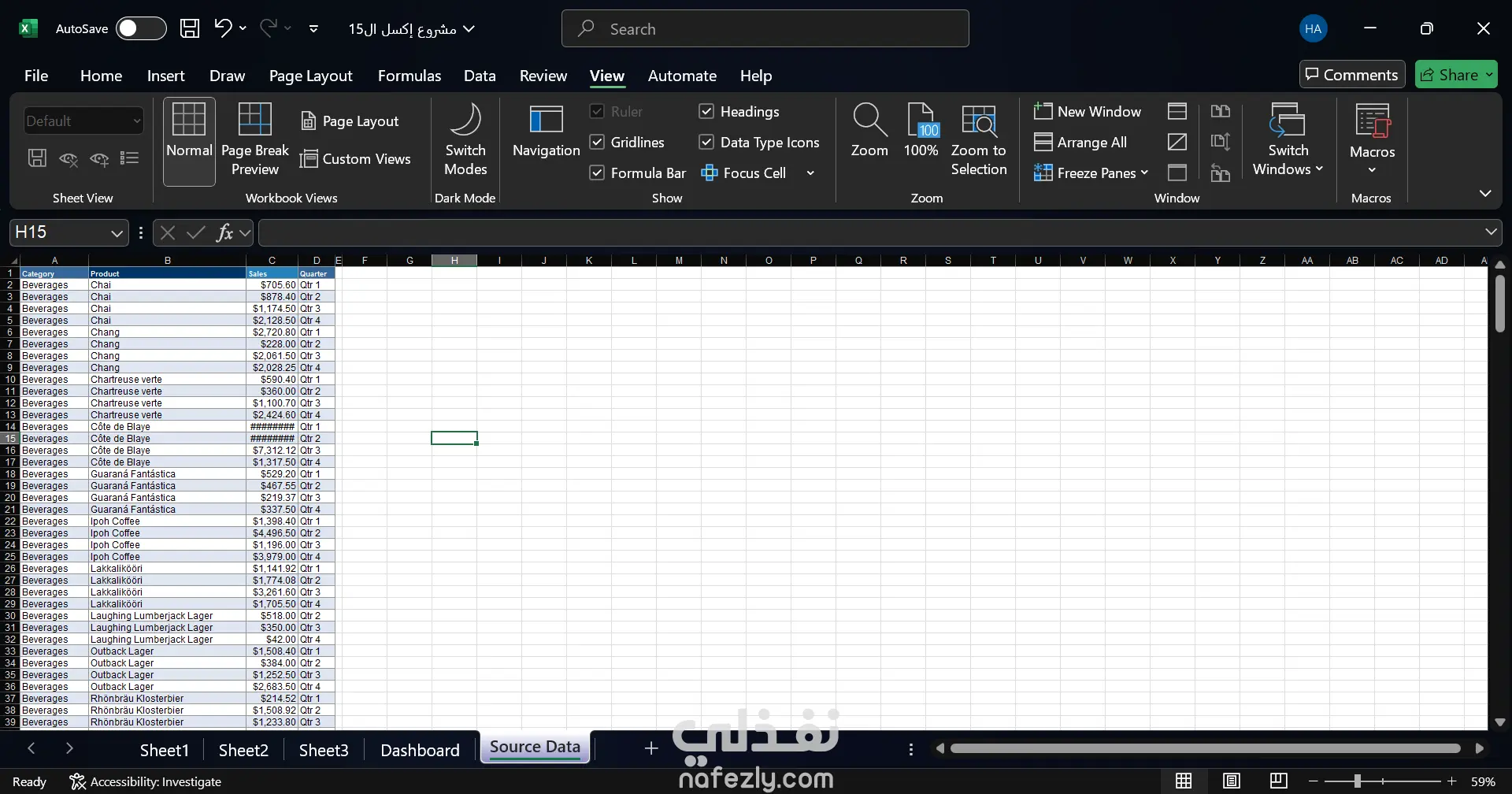Click the Focus Cell icon
Viewport: 1512px width, 794px height.
710,173
